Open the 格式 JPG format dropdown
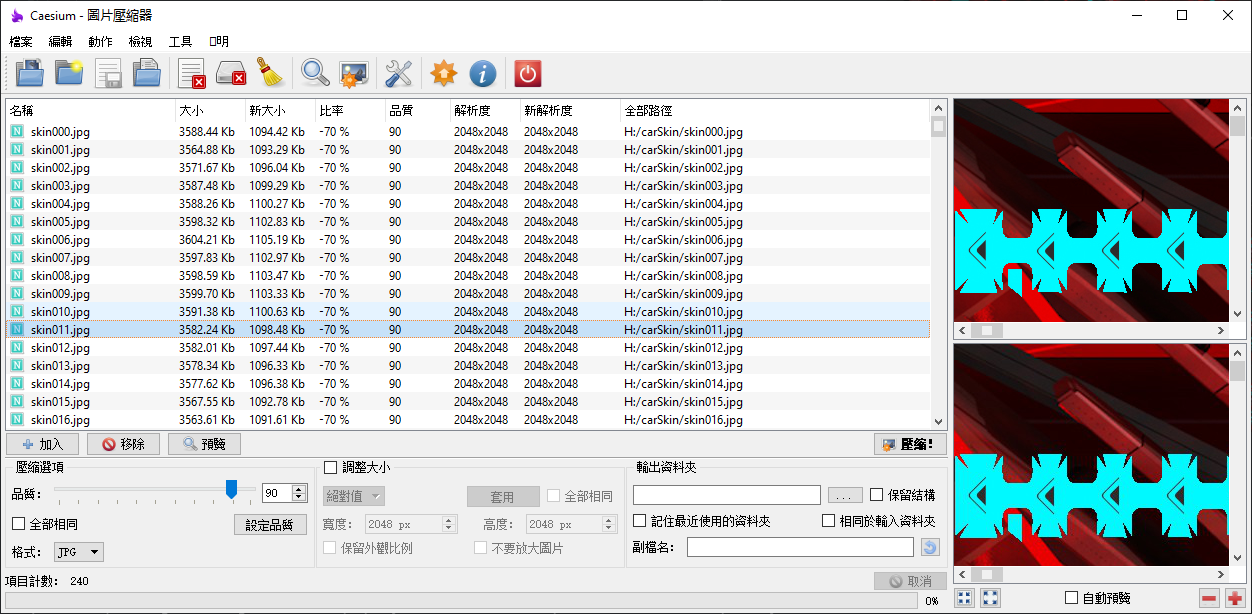The height and width of the screenshot is (614, 1252). (78, 552)
